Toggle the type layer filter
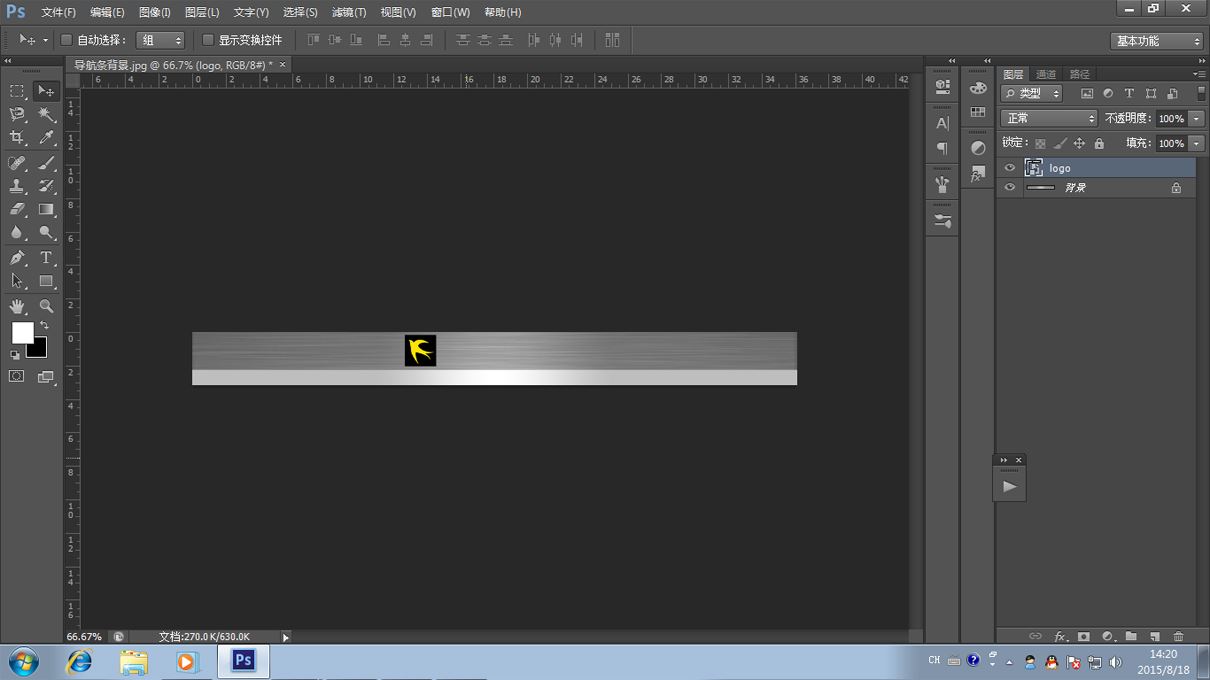The image size is (1210, 680). pyautogui.click(x=1129, y=93)
